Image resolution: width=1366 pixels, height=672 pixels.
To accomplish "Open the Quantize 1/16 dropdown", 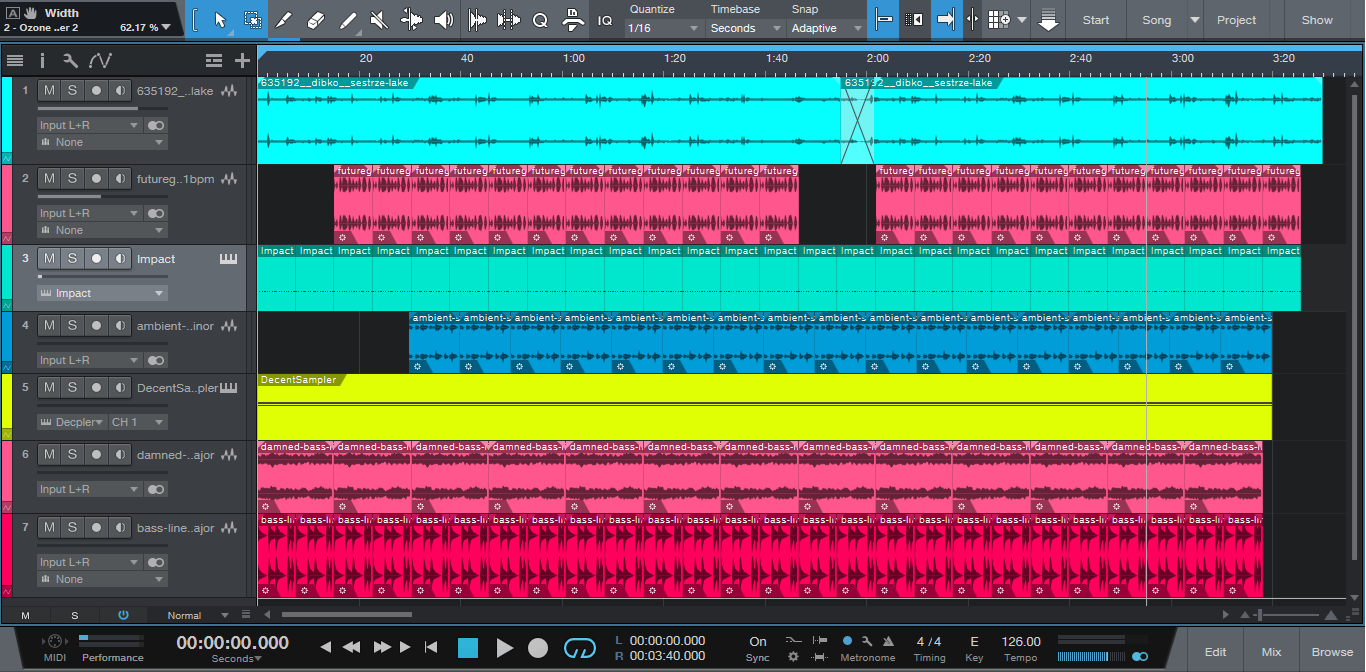I will [x=659, y=28].
